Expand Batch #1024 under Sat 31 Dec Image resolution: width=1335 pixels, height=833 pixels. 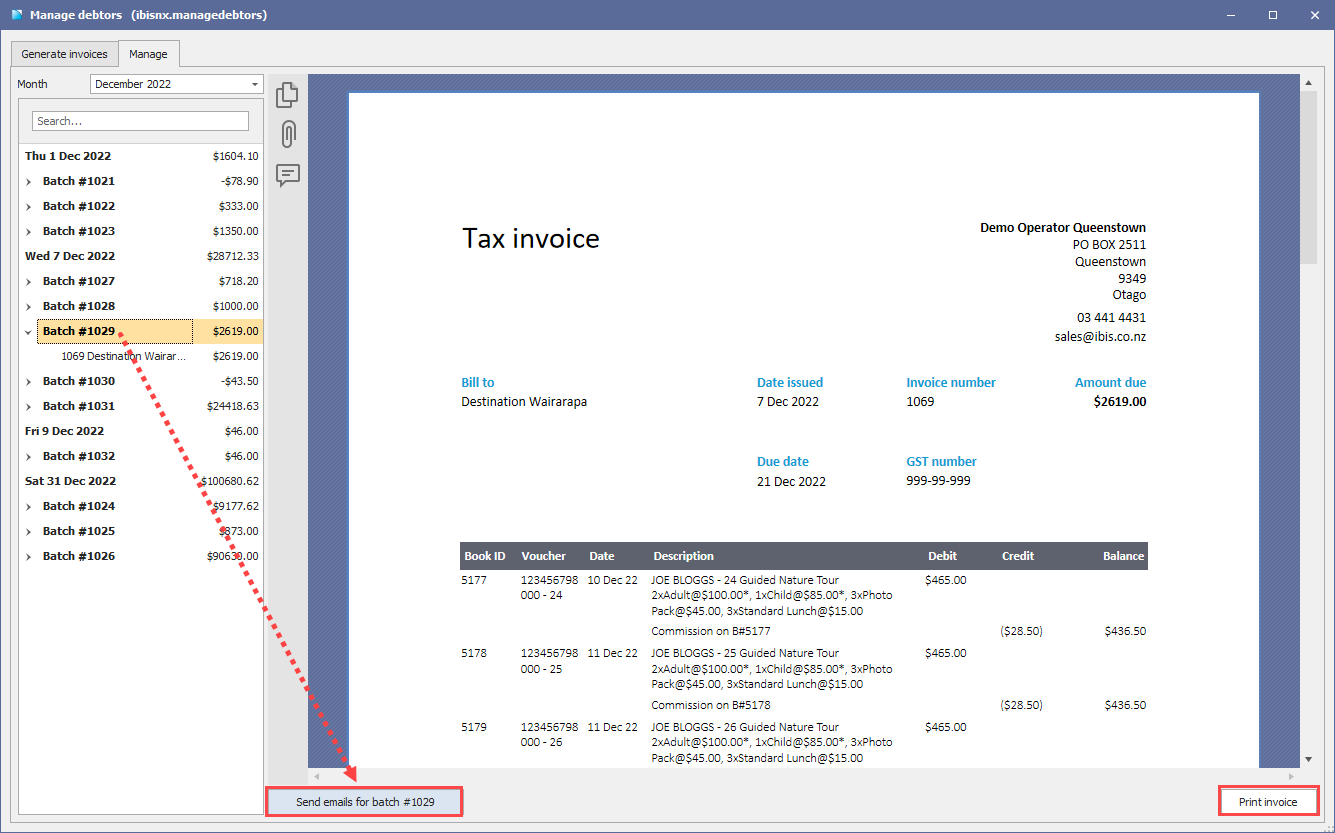(x=28, y=506)
